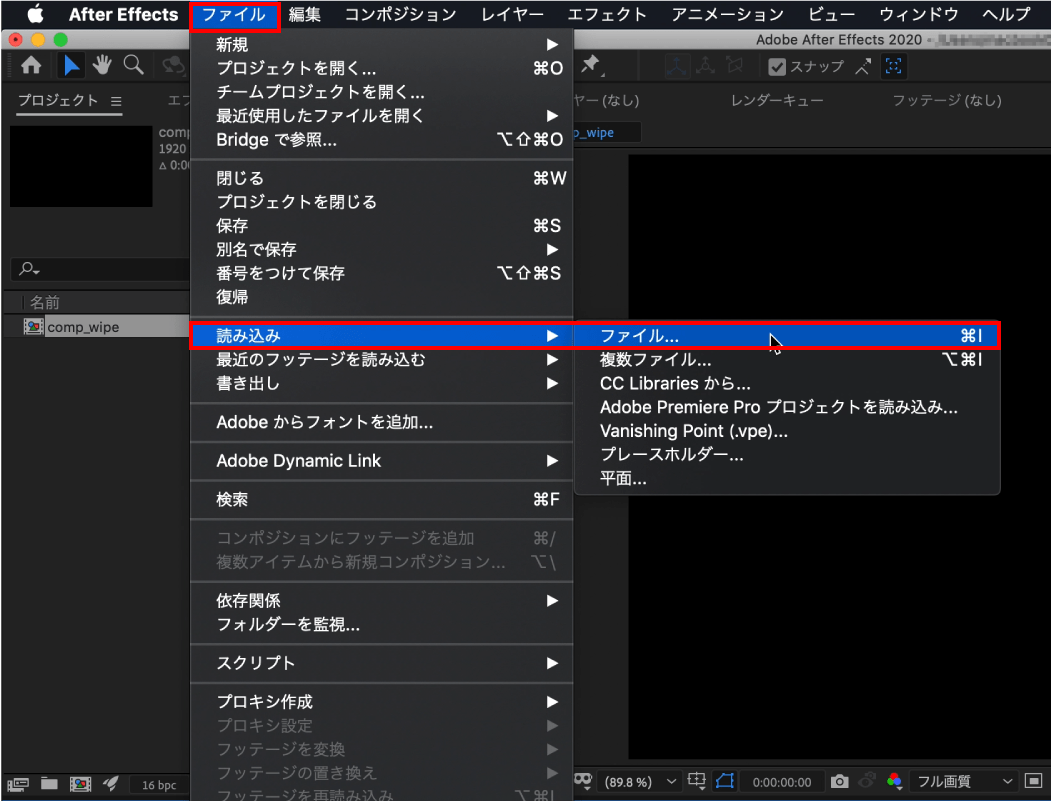Viewport: 1052px width, 801px height.
Task: Toggle the mask visibility goggles icon
Action: [583, 781]
